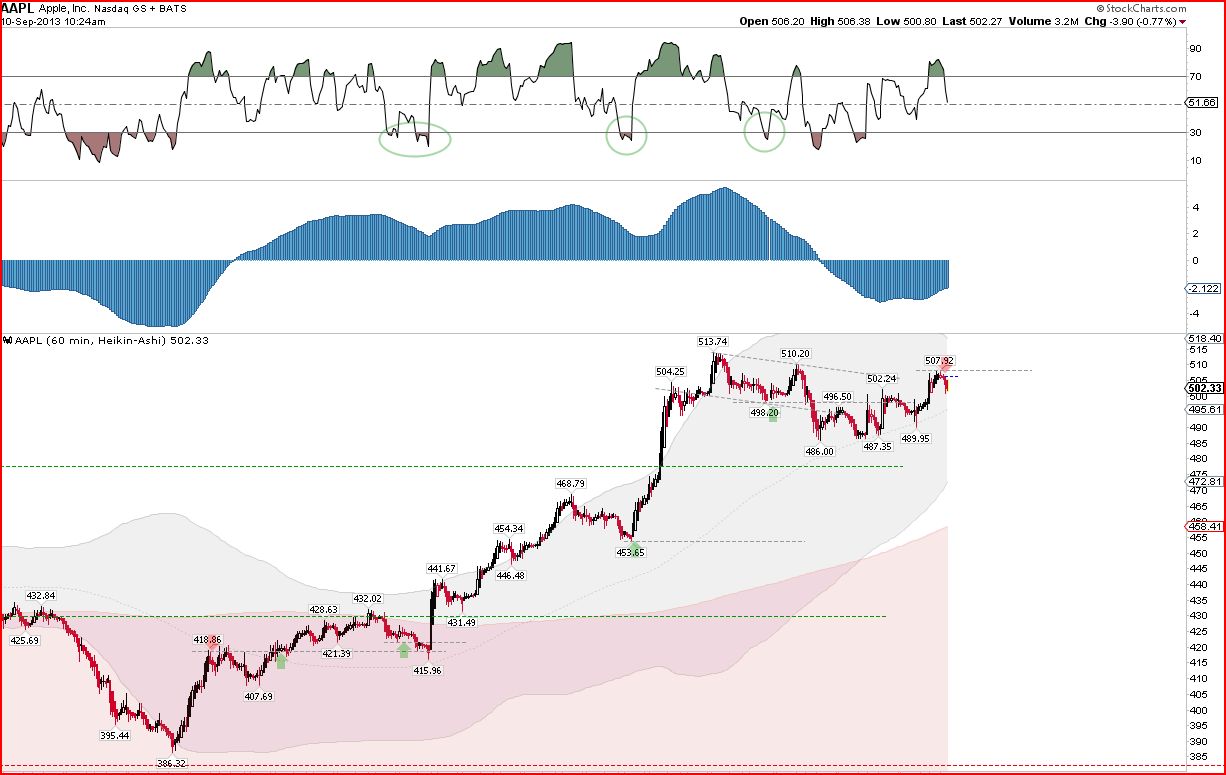Click the 468.79 price label
Image resolution: width=1226 pixels, height=775 pixels.
571,483
